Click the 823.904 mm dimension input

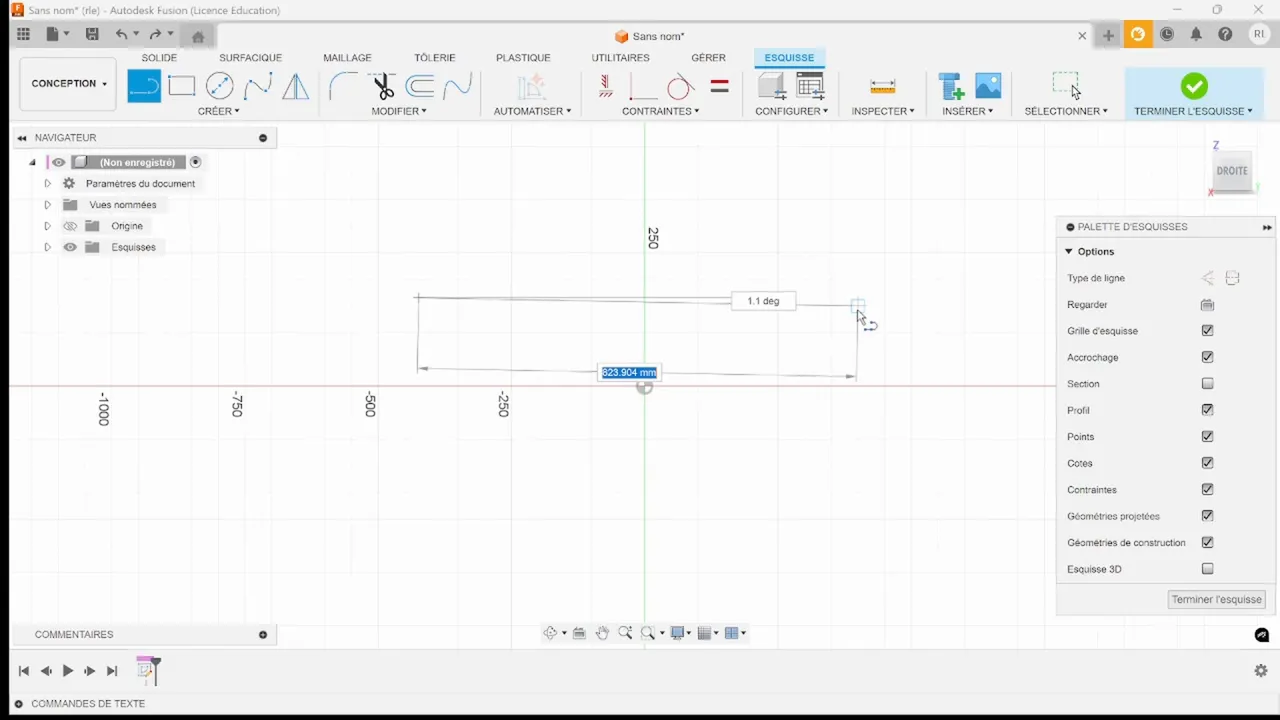click(629, 373)
